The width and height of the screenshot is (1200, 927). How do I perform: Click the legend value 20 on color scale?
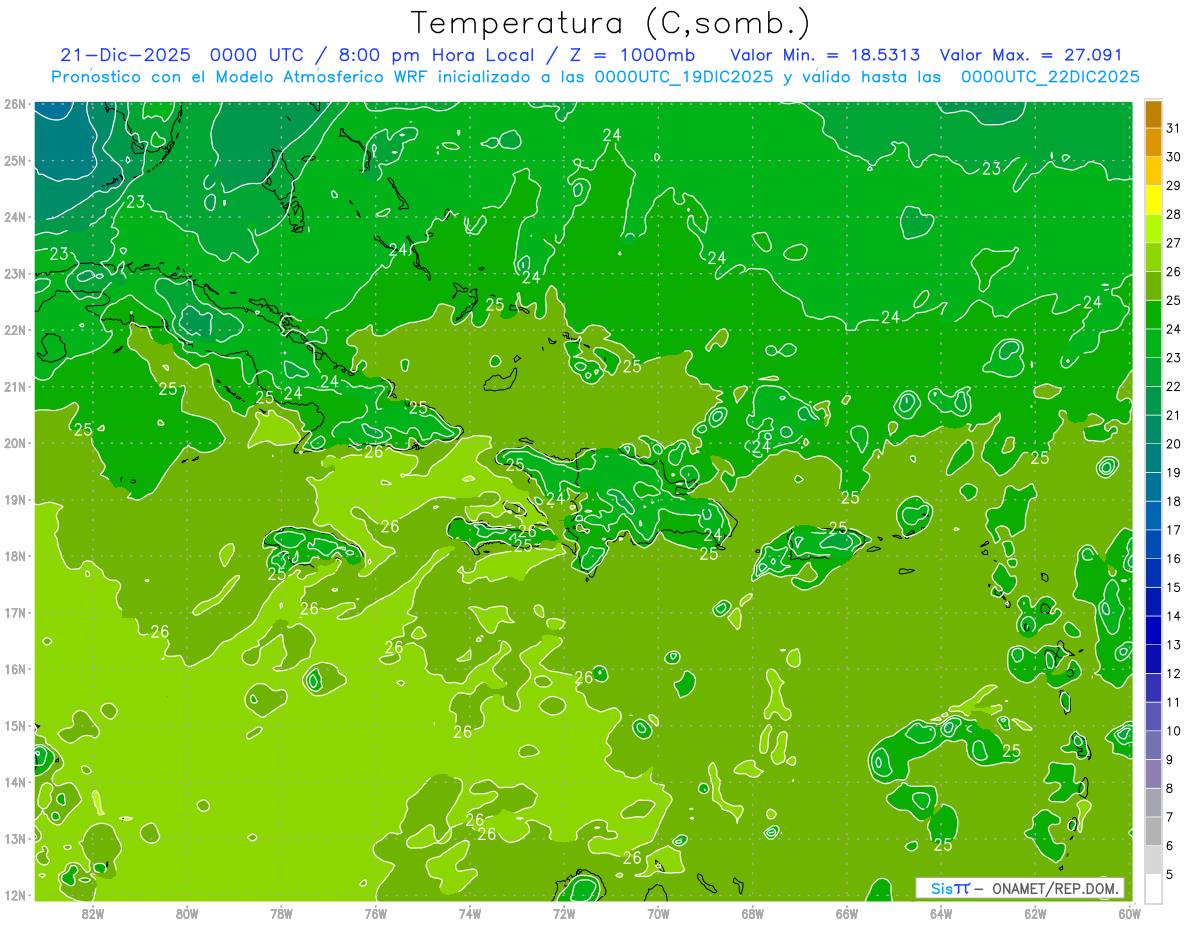click(x=1174, y=443)
